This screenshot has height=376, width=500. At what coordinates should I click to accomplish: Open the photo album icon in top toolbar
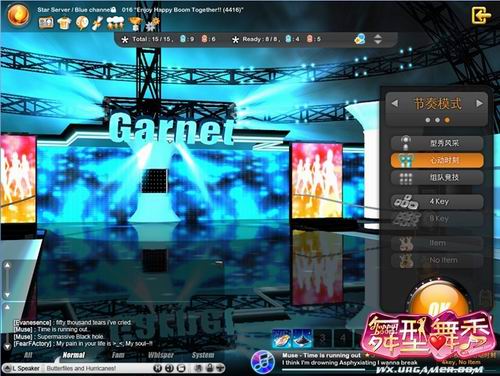46,23
